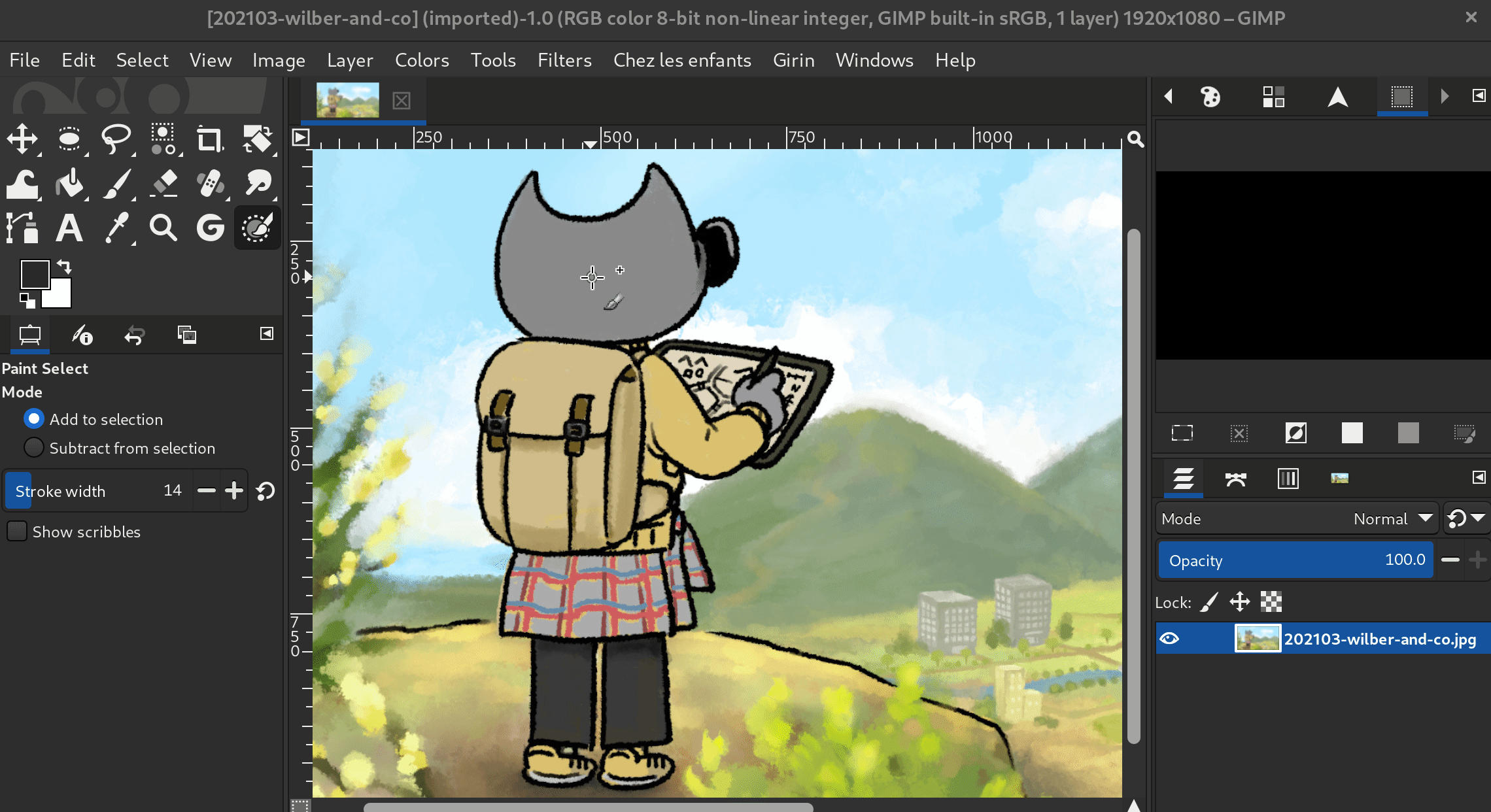Hide the 202103-wilber-and-co layer
1491x812 pixels.
(1171, 639)
